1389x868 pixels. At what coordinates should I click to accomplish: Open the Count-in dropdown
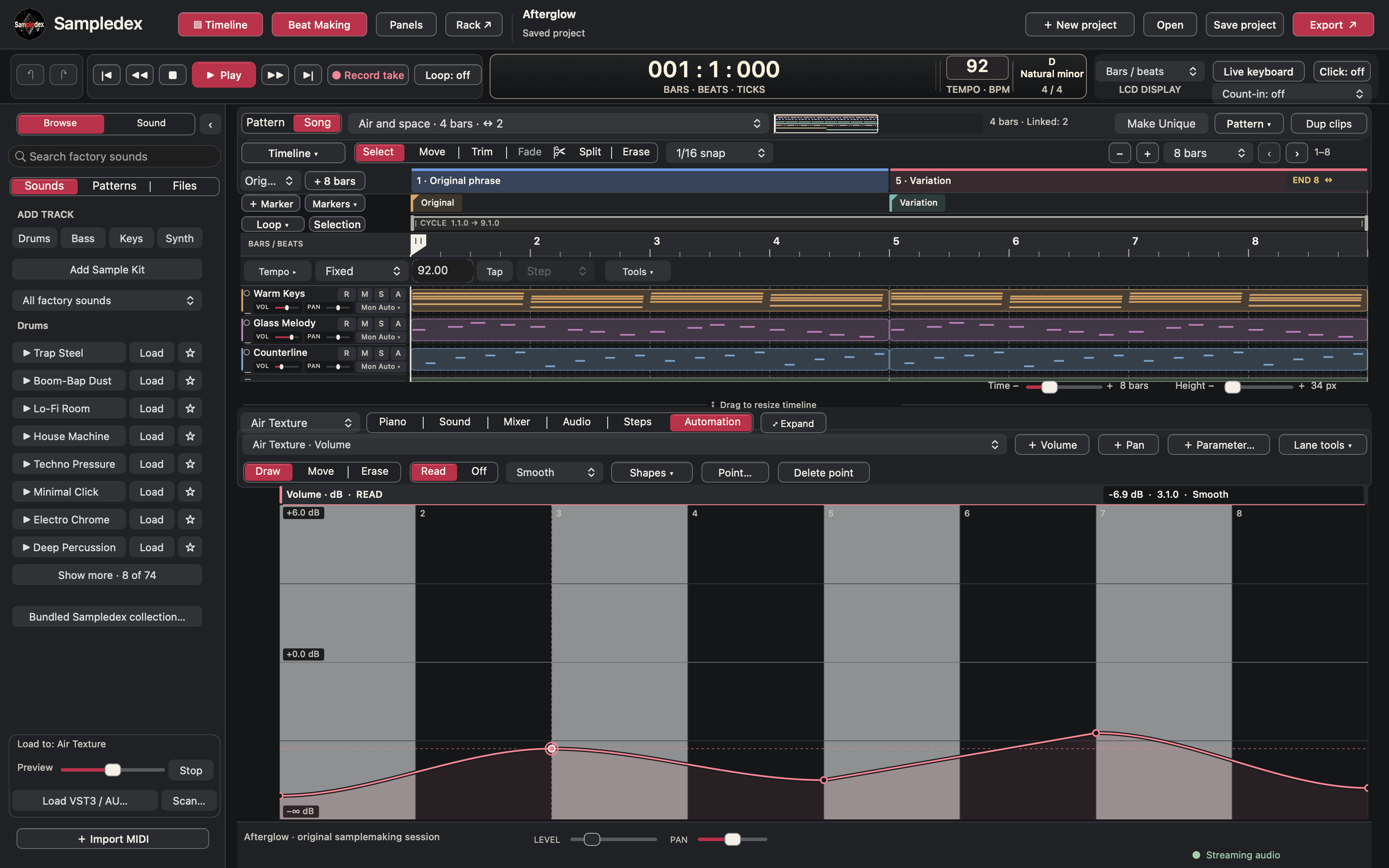pyautogui.click(x=1291, y=94)
